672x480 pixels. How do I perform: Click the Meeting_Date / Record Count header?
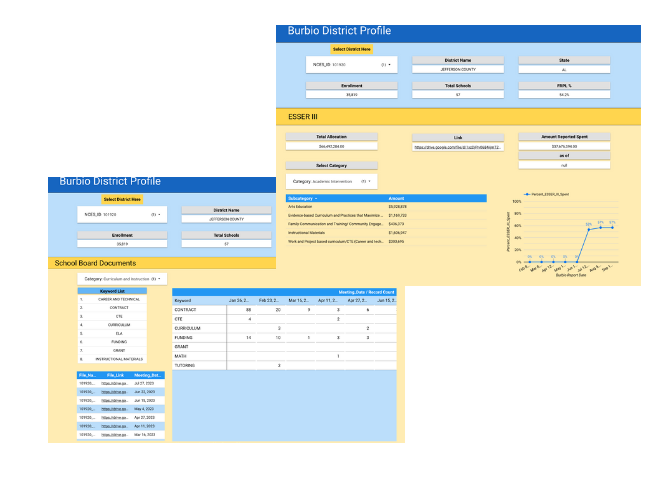[366, 292]
